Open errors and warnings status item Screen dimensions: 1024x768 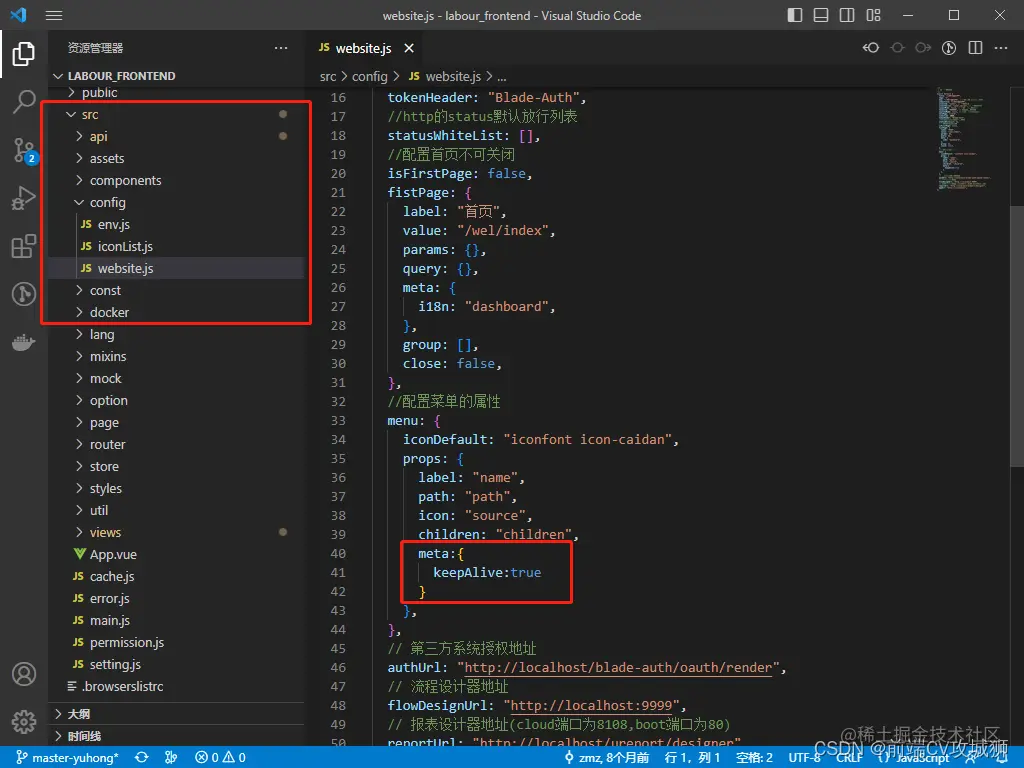click(x=221, y=758)
